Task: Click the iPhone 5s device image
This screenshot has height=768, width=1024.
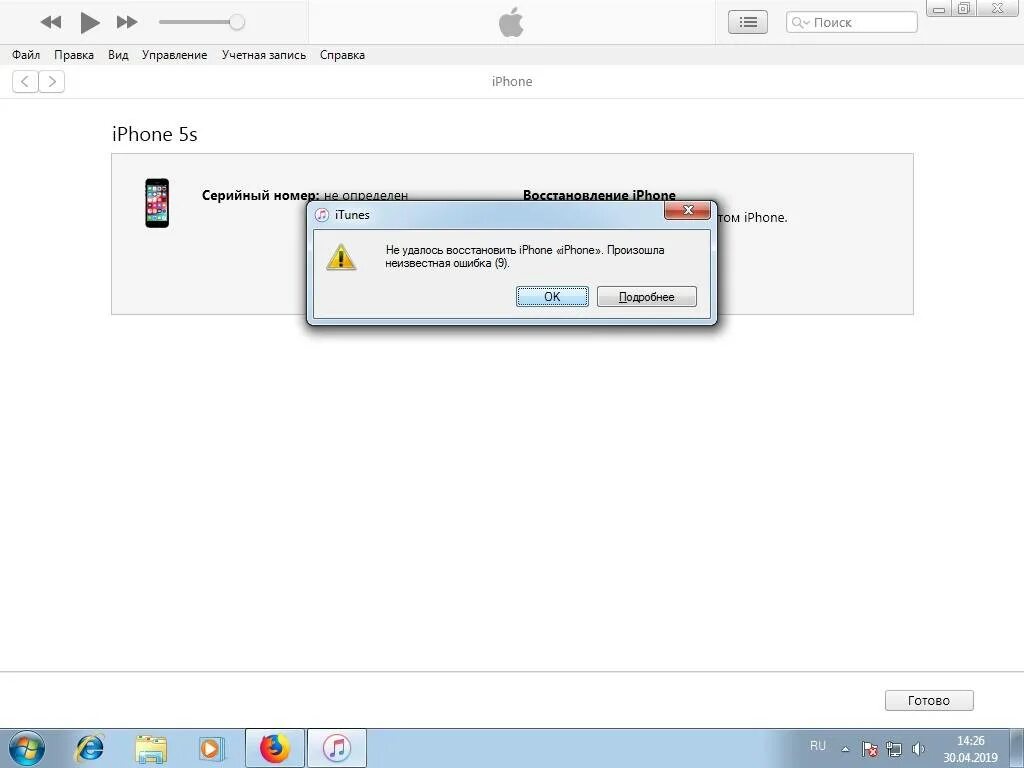Action: (x=157, y=203)
